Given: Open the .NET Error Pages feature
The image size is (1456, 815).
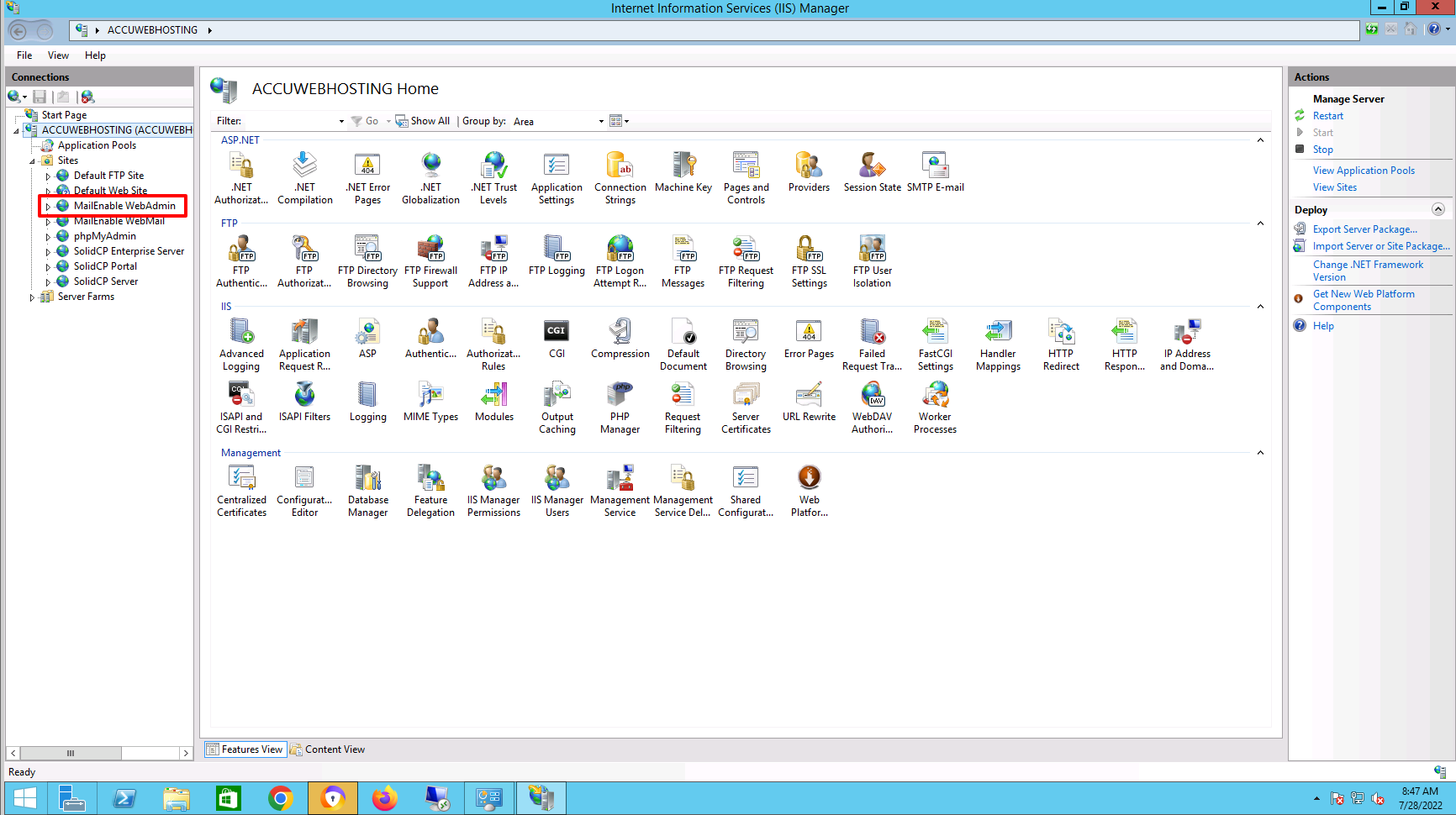Looking at the screenshot, I should [367, 177].
